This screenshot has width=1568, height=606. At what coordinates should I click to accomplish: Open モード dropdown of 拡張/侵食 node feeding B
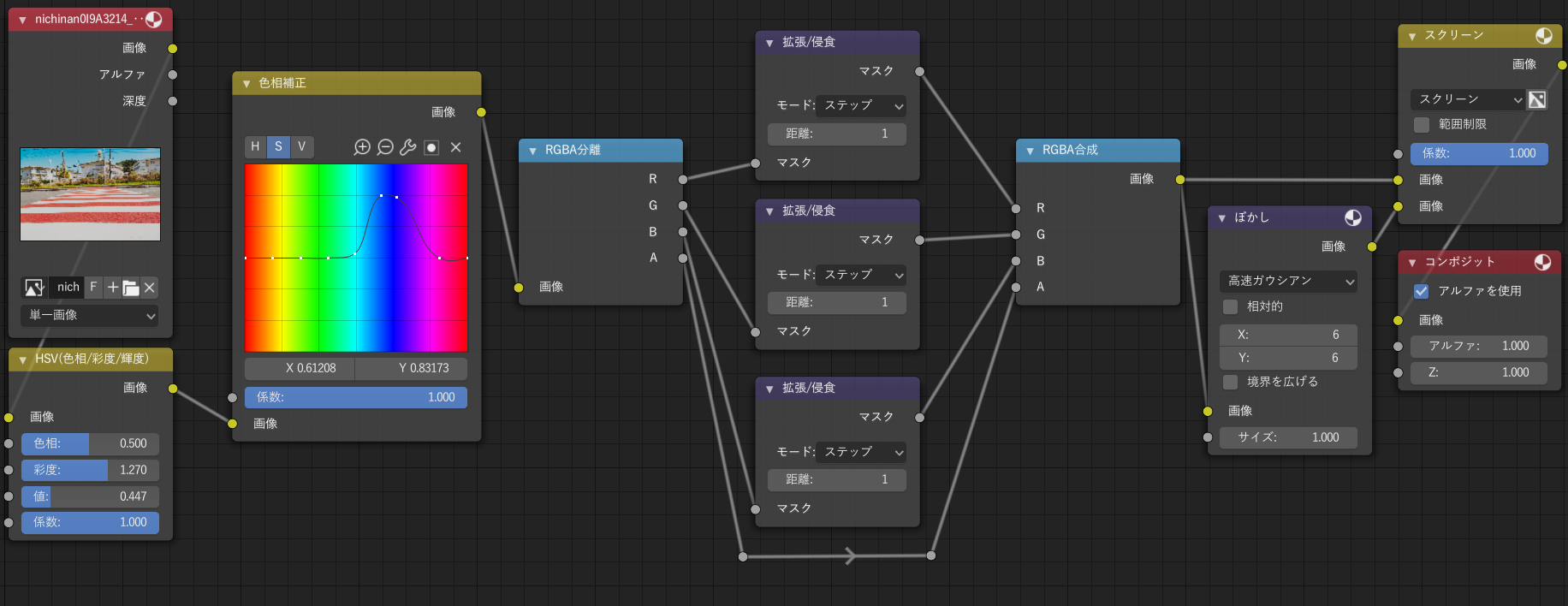click(x=860, y=452)
